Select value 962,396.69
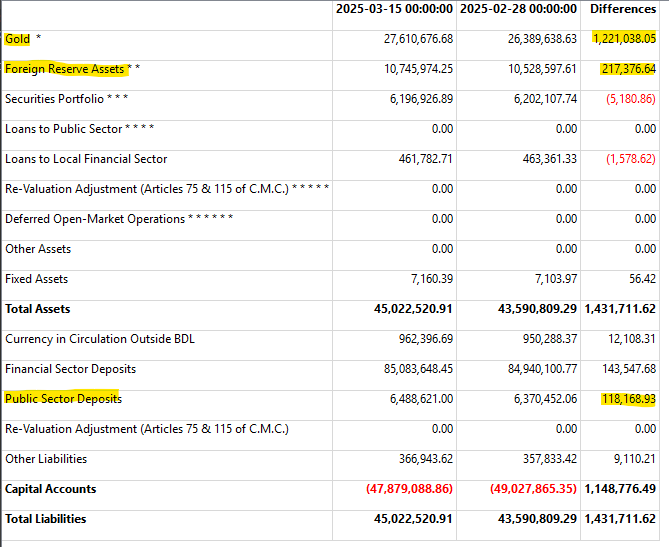The image size is (669, 547). pyautogui.click(x=426, y=339)
